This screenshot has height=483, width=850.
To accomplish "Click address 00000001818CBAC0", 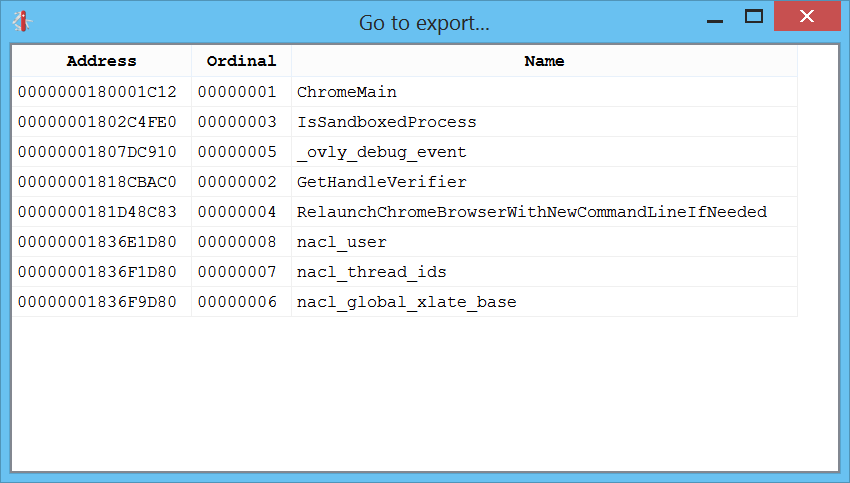I will [97, 182].
